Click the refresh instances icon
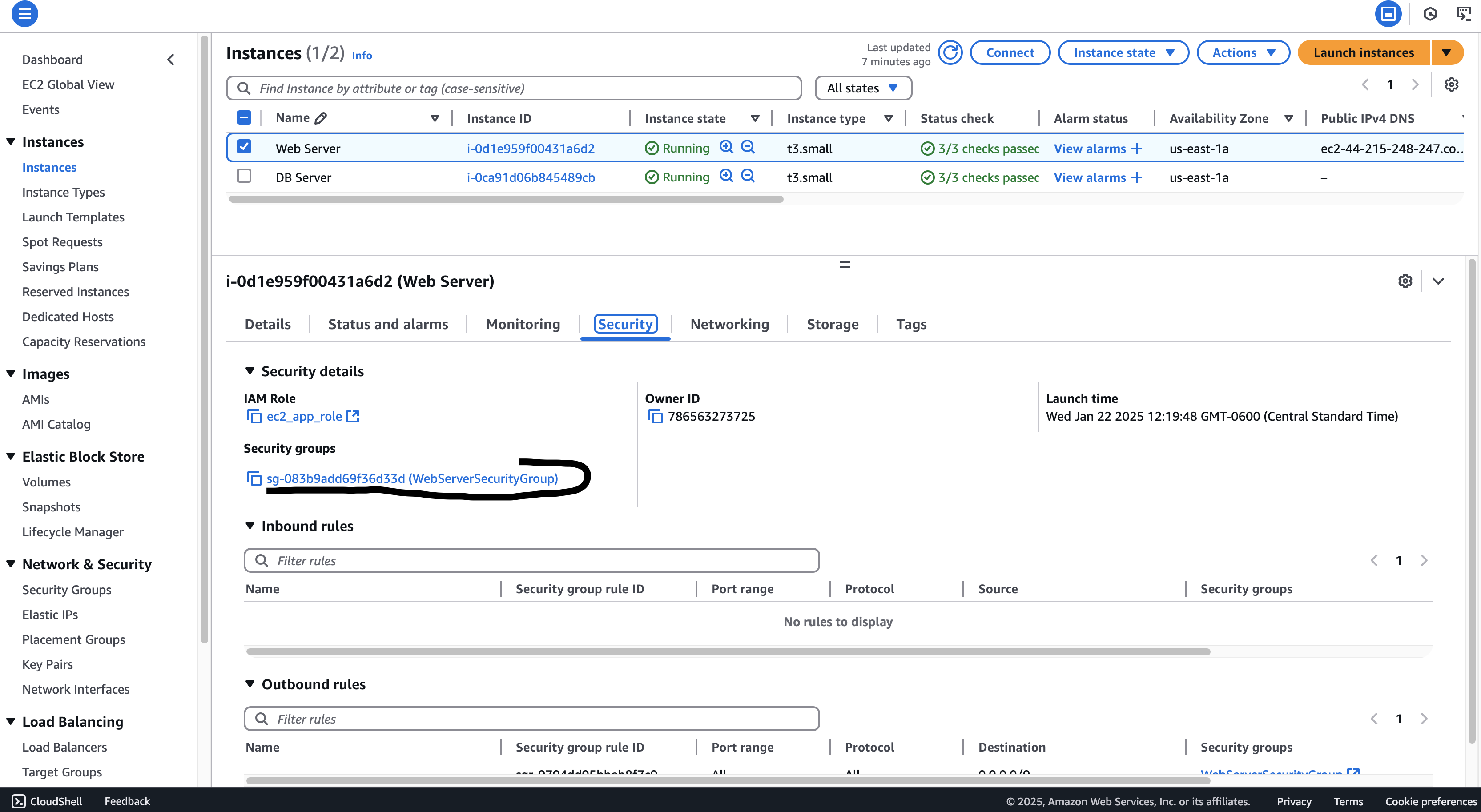The image size is (1481, 812). pos(950,53)
